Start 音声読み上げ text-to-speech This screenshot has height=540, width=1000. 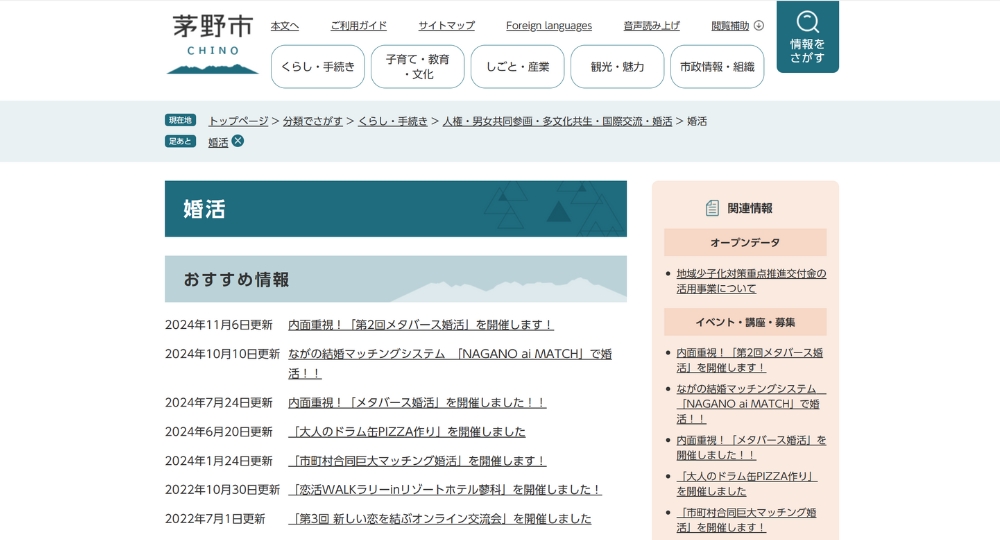[651, 26]
